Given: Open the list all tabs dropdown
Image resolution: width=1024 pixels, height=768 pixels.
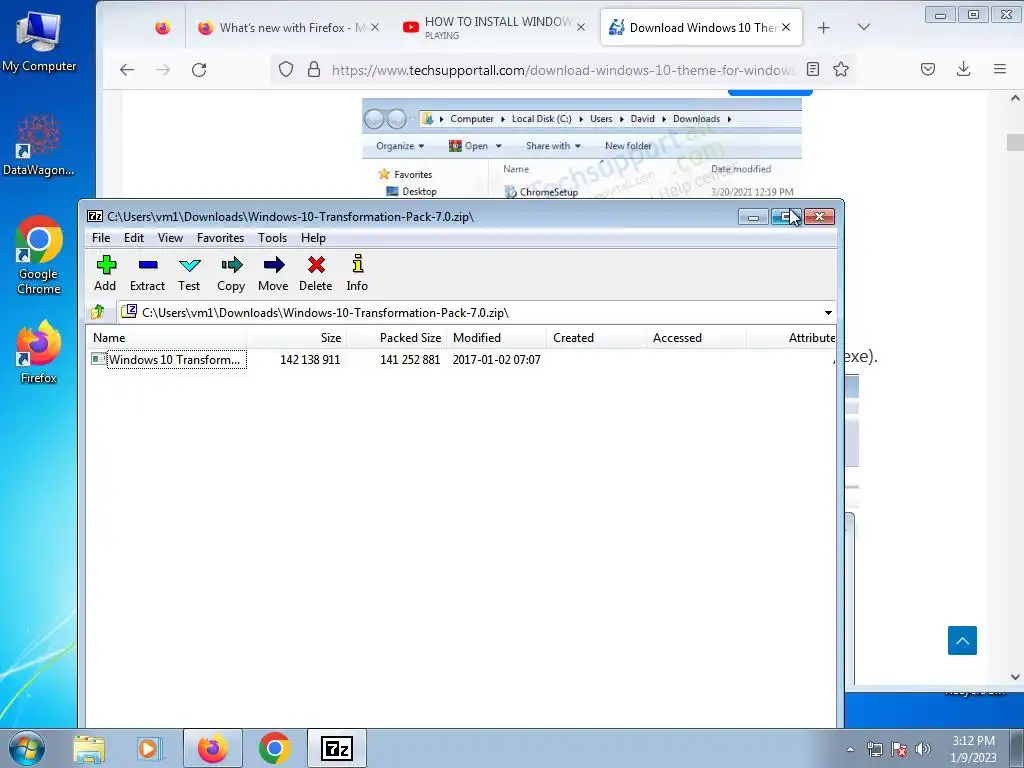Looking at the screenshot, I should (864, 27).
